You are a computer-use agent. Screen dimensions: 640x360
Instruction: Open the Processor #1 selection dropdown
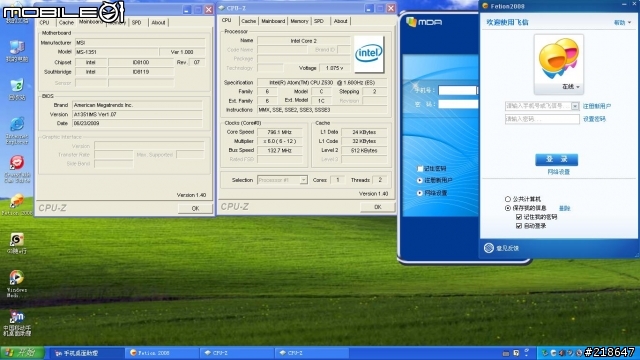point(282,180)
